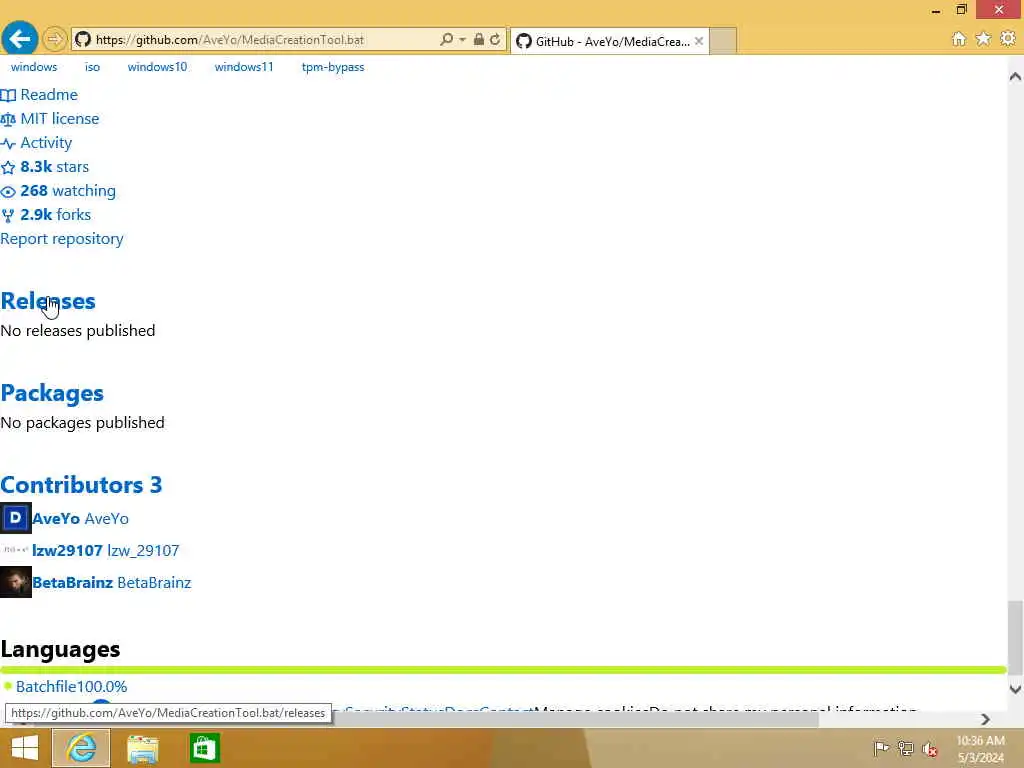The image size is (1024, 768).
Task: Go back with the browser back arrow
Action: [20, 39]
